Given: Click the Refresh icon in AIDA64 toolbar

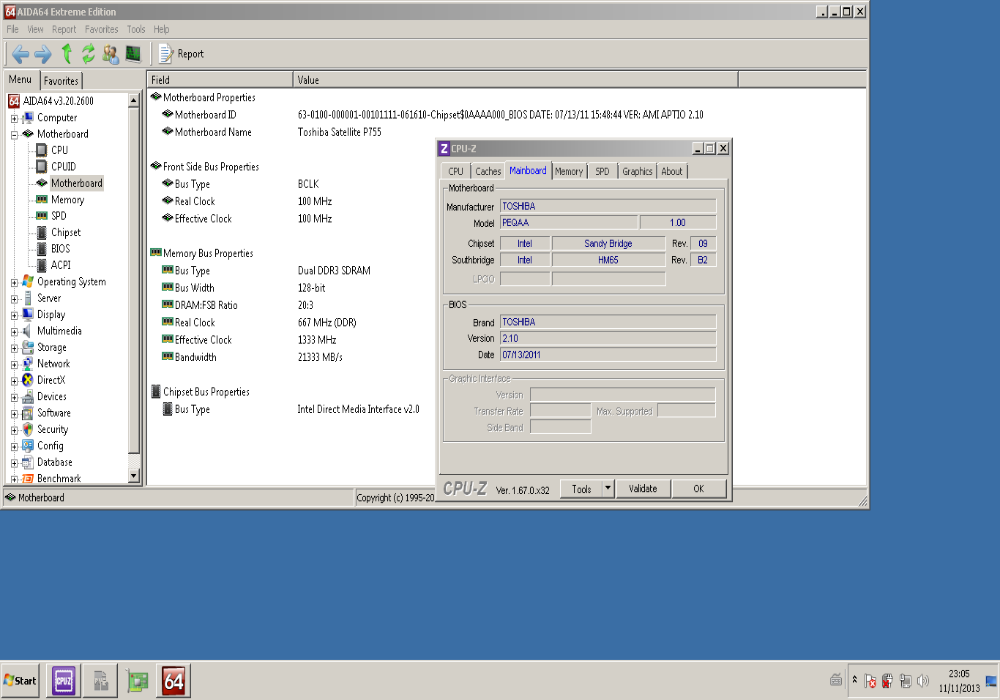Looking at the screenshot, I should 88,54.
